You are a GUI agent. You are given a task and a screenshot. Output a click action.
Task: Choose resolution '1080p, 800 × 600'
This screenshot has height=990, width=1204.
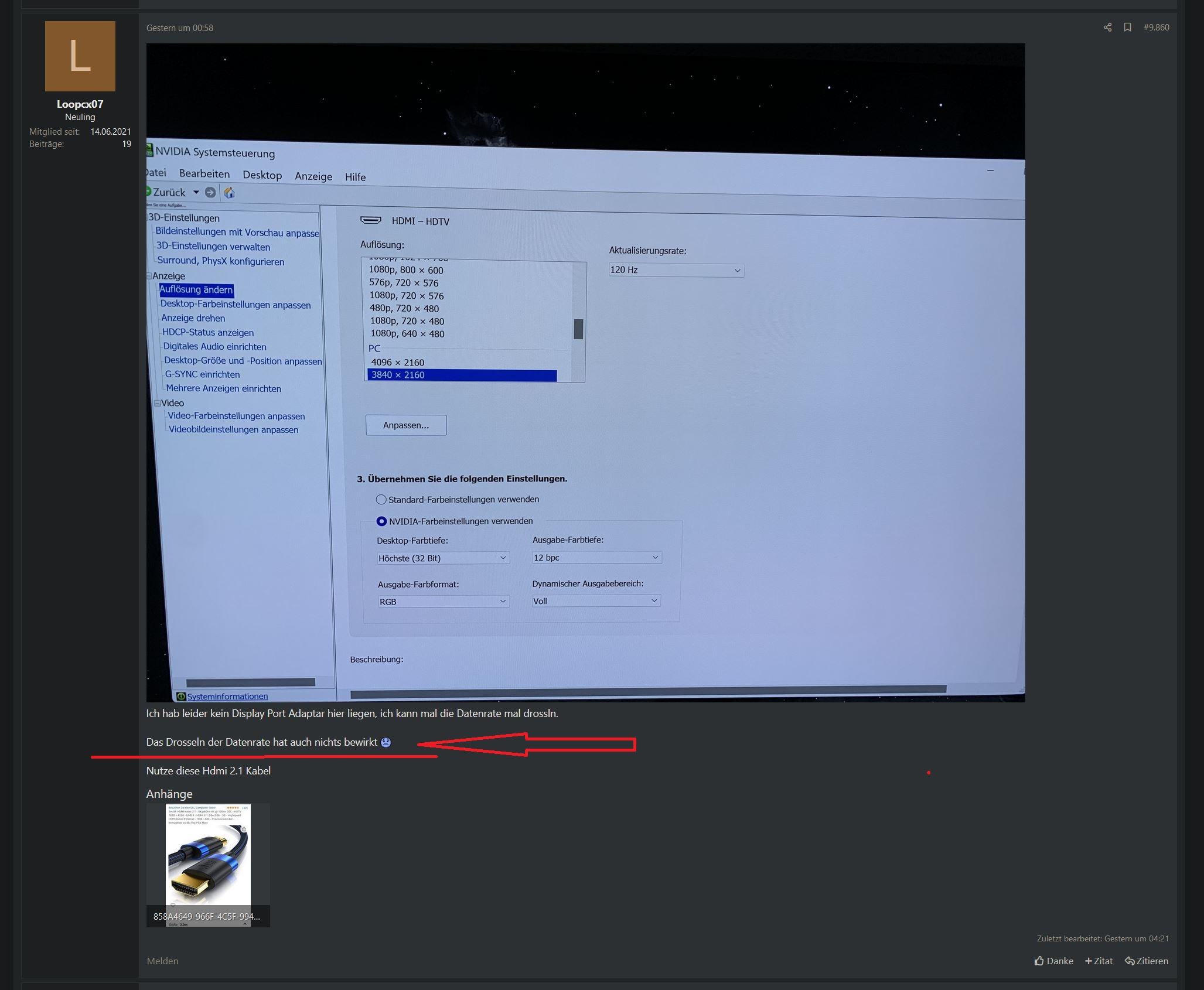click(x=406, y=270)
